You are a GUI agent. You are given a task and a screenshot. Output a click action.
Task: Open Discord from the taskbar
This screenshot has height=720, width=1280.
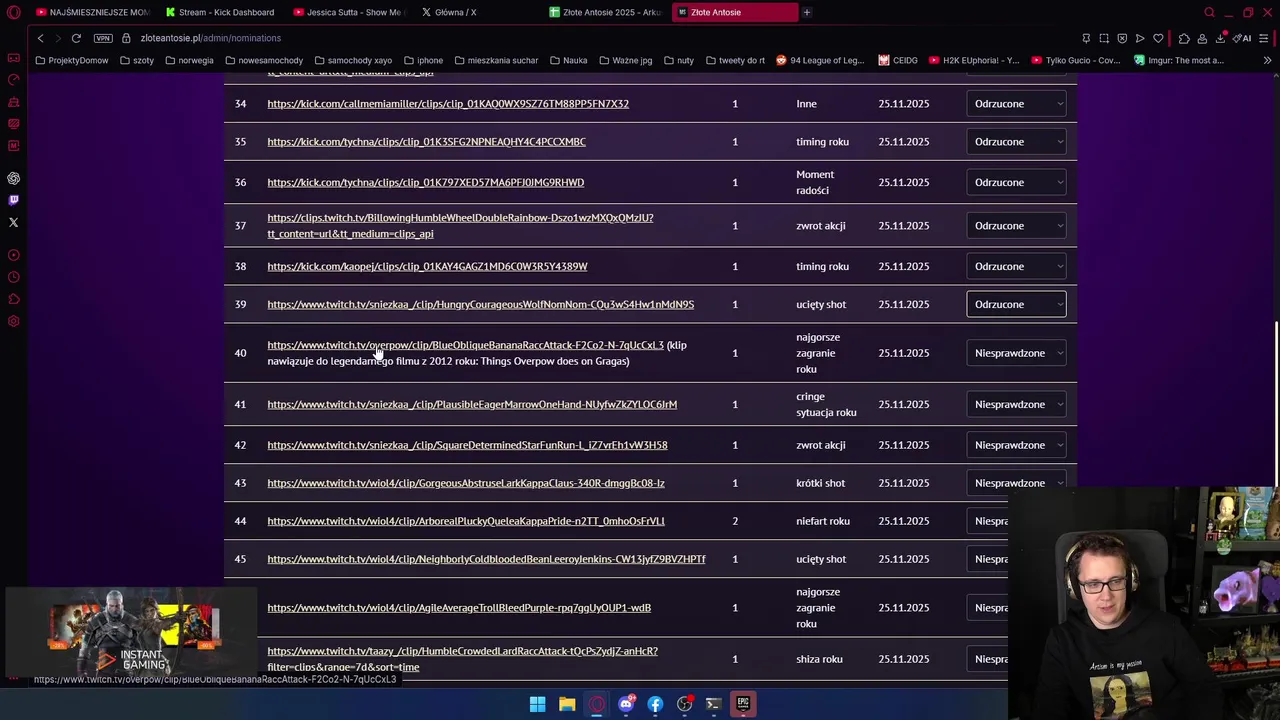point(626,704)
